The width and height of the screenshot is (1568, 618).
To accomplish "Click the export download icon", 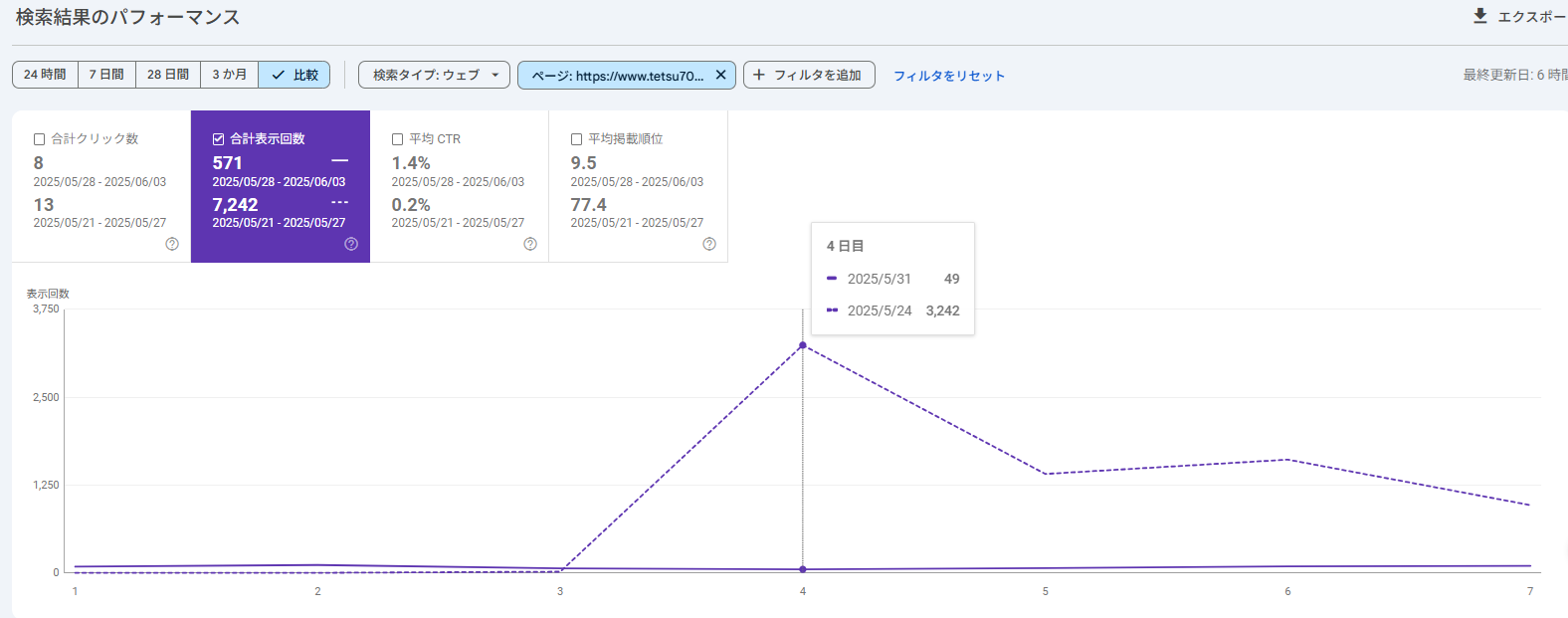I will coord(1480,16).
